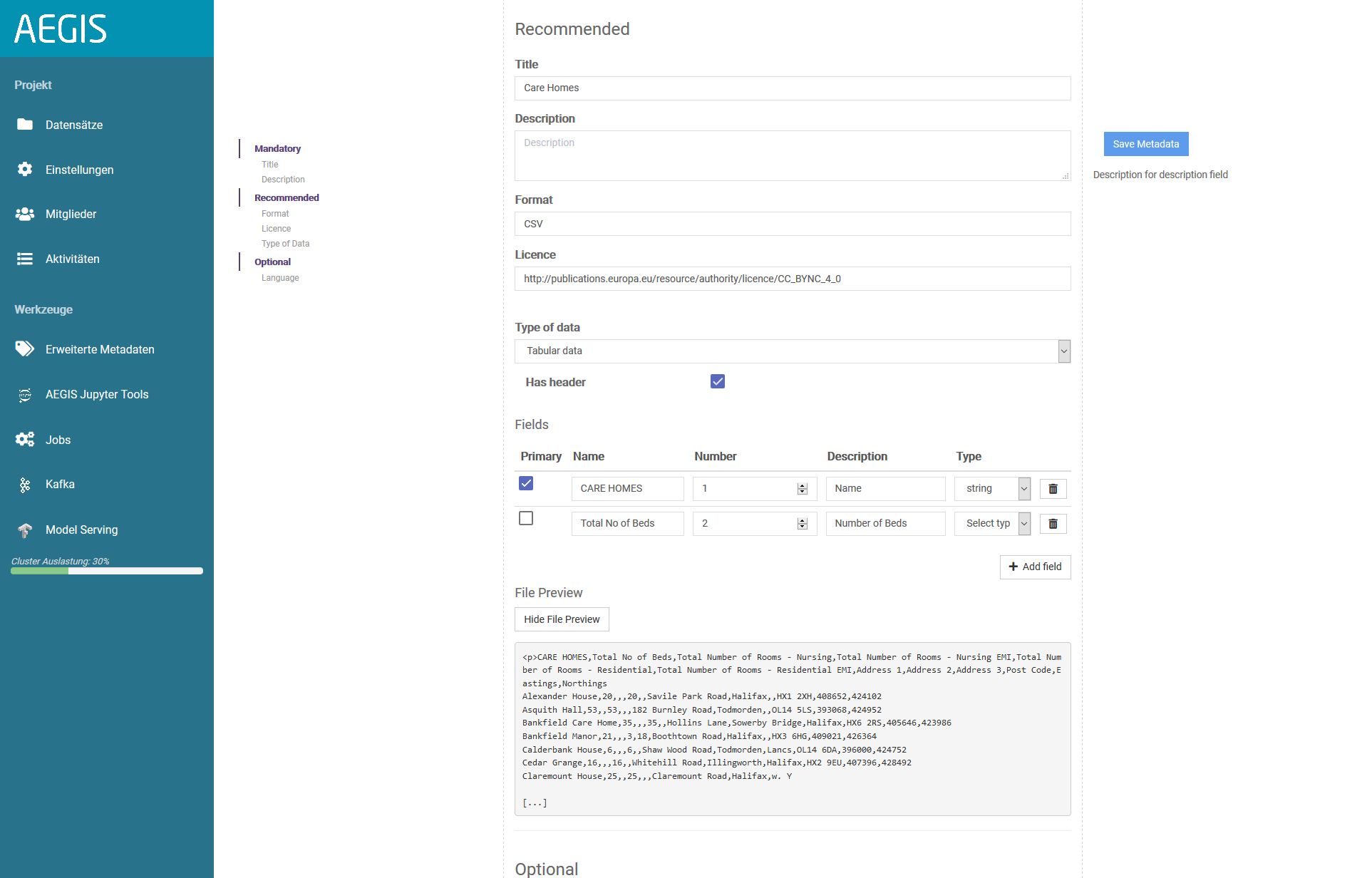
Task: Click into the Description text area
Action: [x=792, y=156]
